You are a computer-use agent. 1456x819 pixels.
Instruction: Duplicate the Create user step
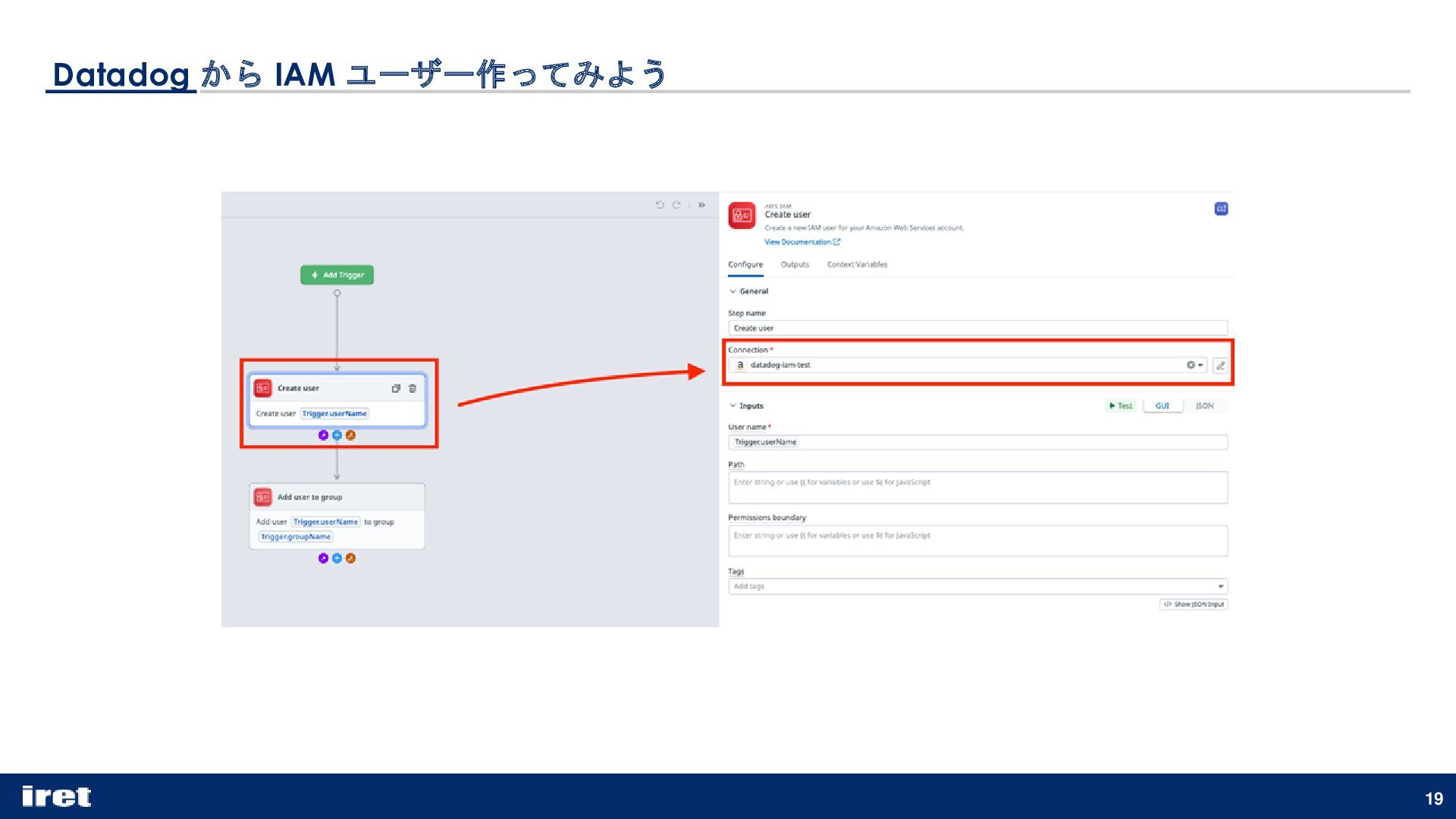pyautogui.click(x=396, y=388)
